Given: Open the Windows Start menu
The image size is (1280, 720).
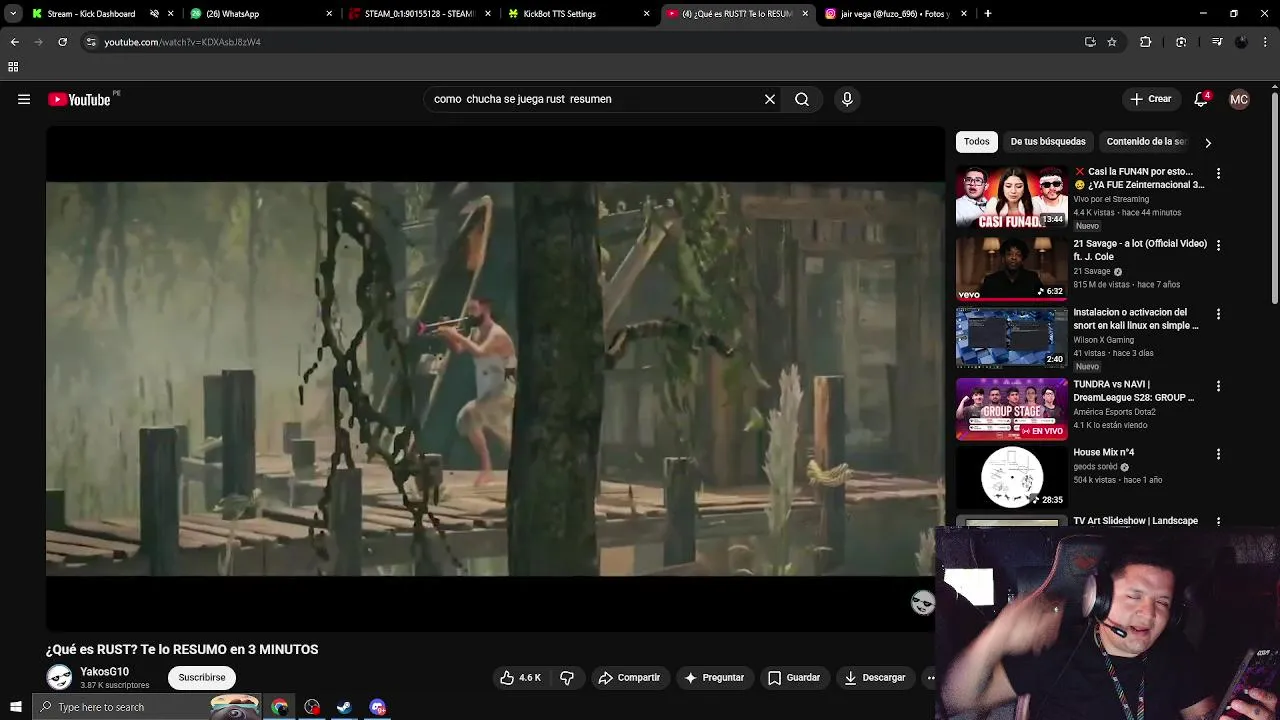Looking at the screenshot, I should [15, 707].
